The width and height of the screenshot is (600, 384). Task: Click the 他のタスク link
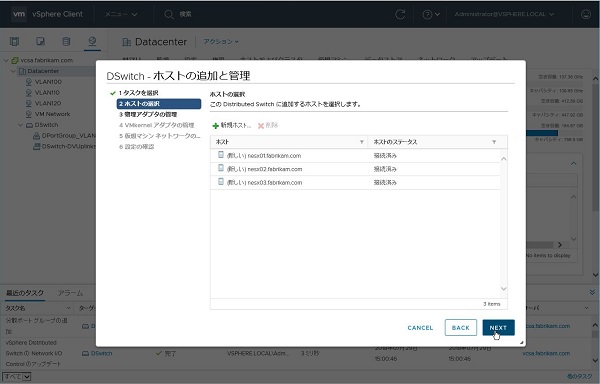(579, 377)
